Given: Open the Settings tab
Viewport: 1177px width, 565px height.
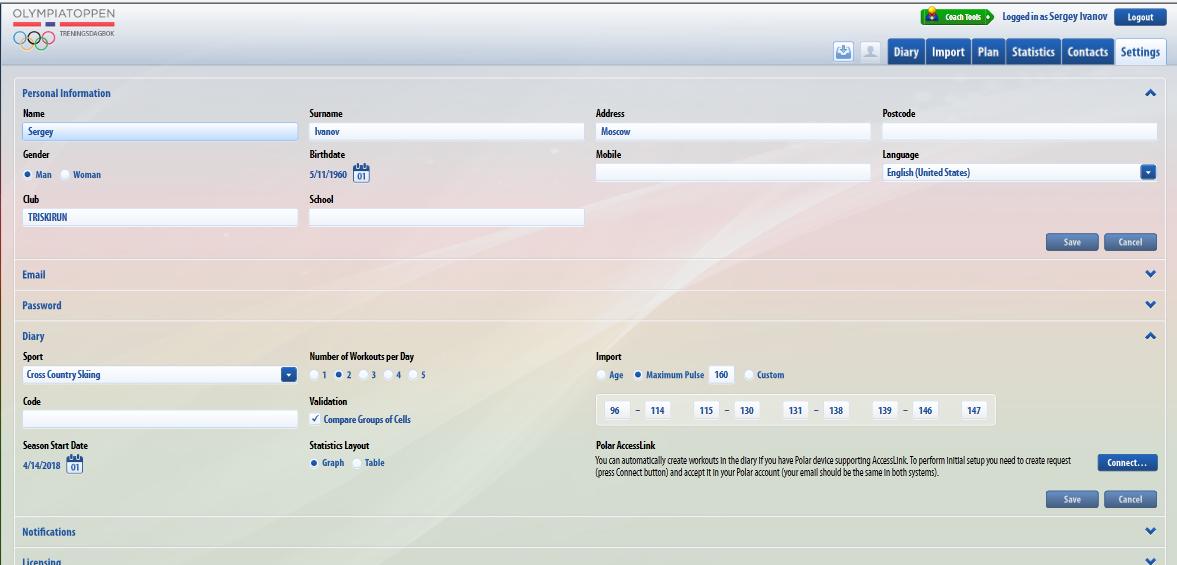Looking at the screenshot, I should (1140, 52).
